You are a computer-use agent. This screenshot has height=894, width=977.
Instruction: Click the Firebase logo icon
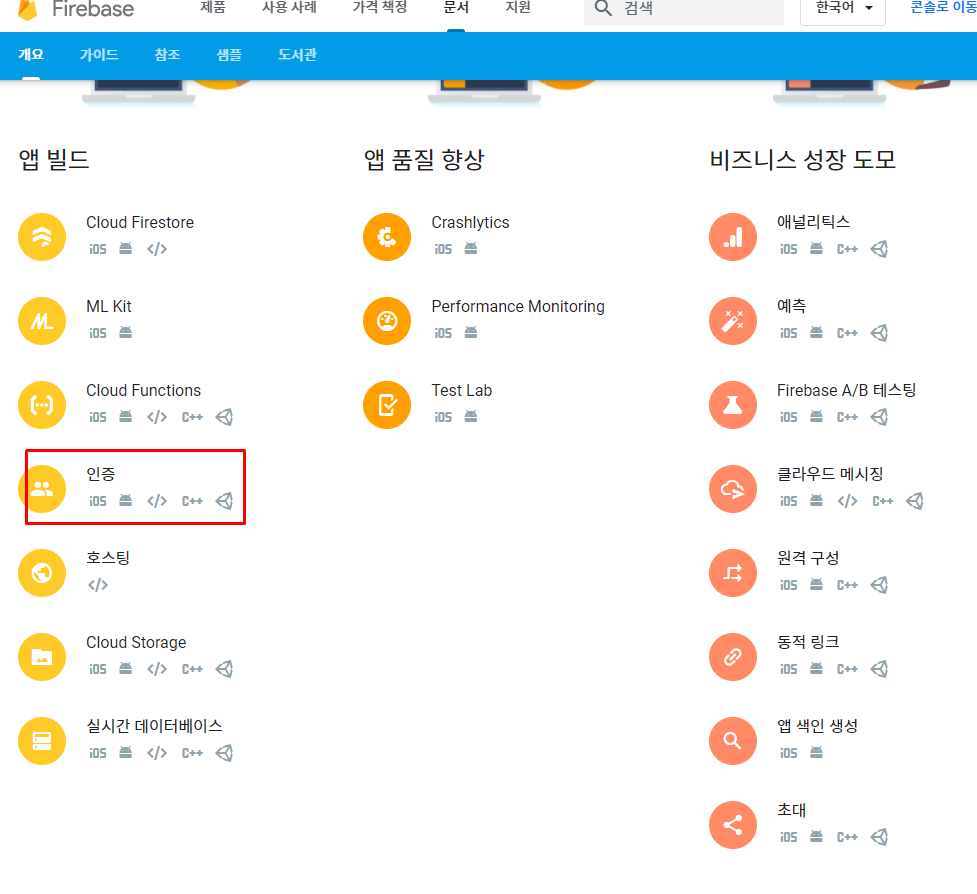pos(27,9)
